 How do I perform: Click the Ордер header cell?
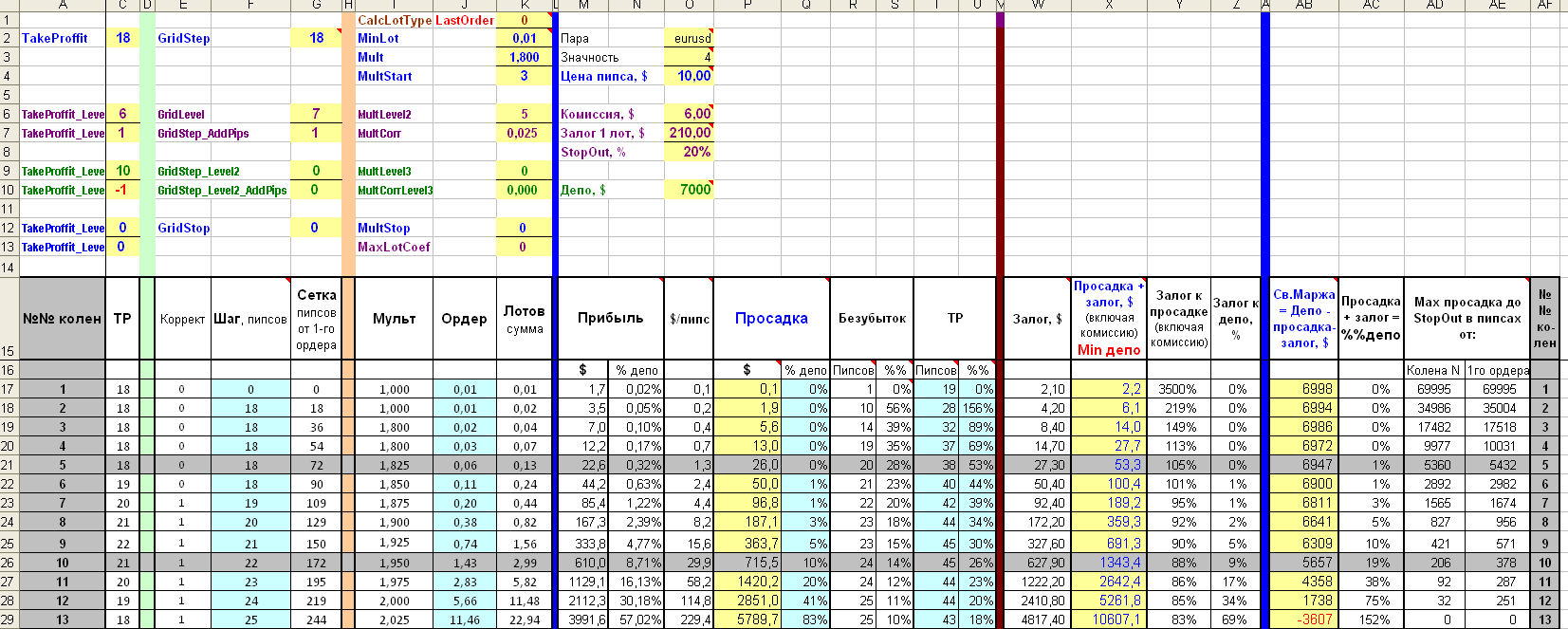point(464,319)
